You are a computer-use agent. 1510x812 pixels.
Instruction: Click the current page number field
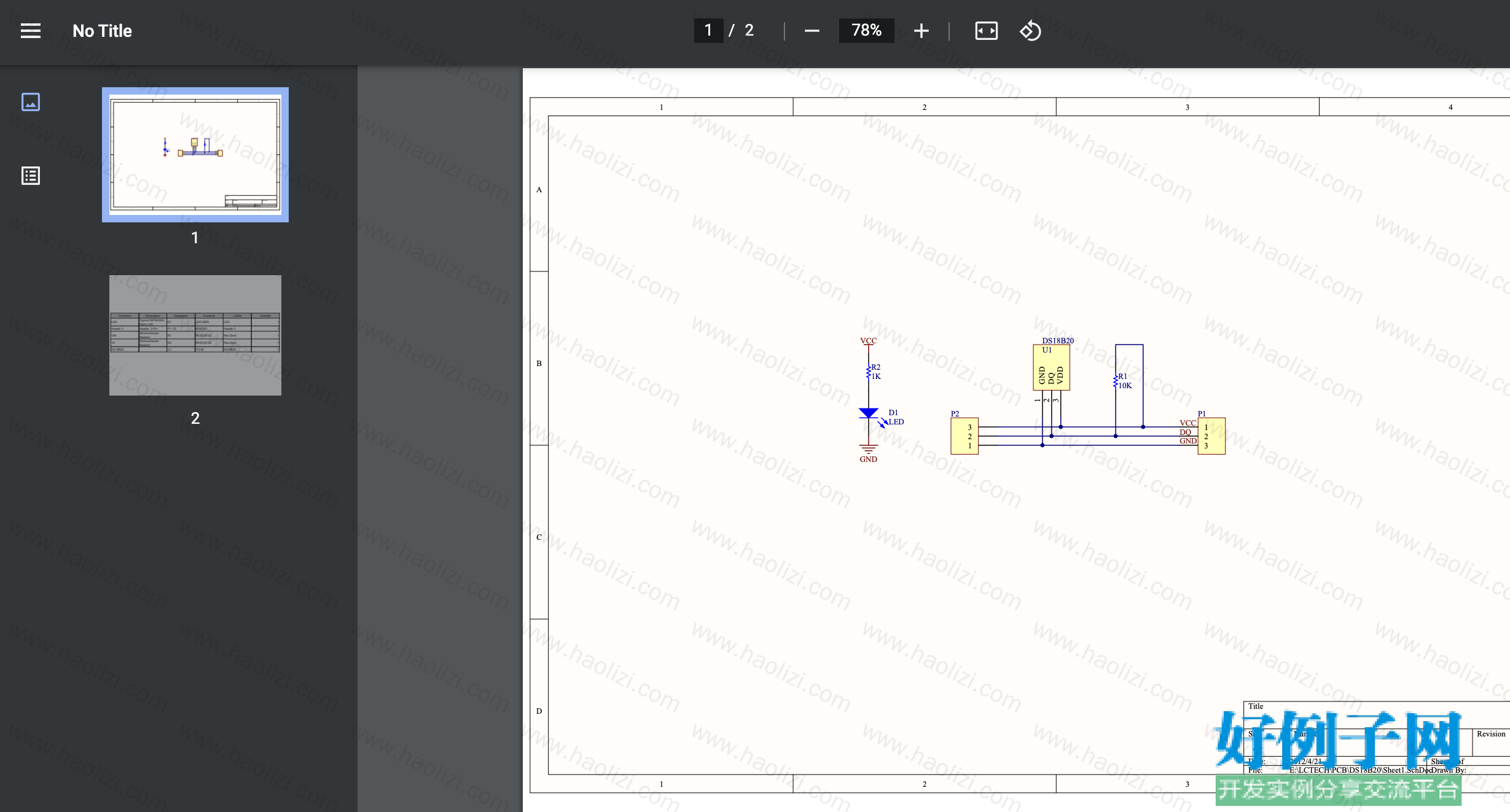pyautogui.click(x=708, y=31)
